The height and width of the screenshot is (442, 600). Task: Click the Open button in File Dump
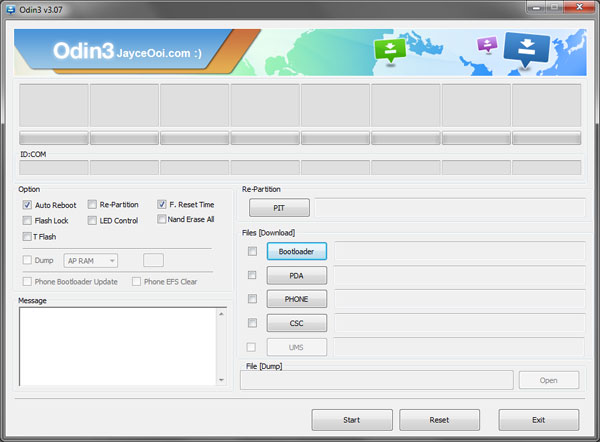549,380
